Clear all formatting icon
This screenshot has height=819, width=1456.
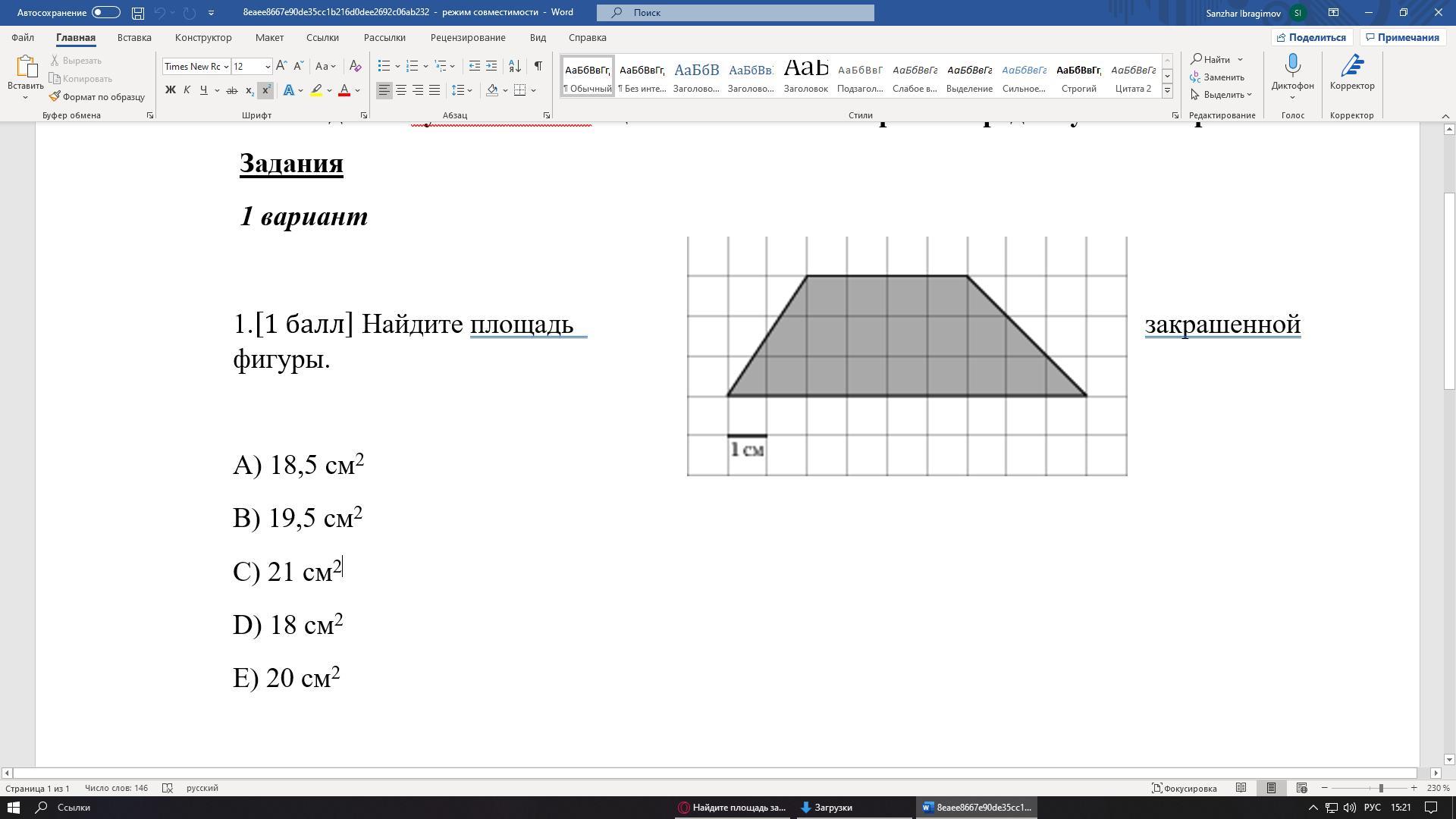pos(355,66)
